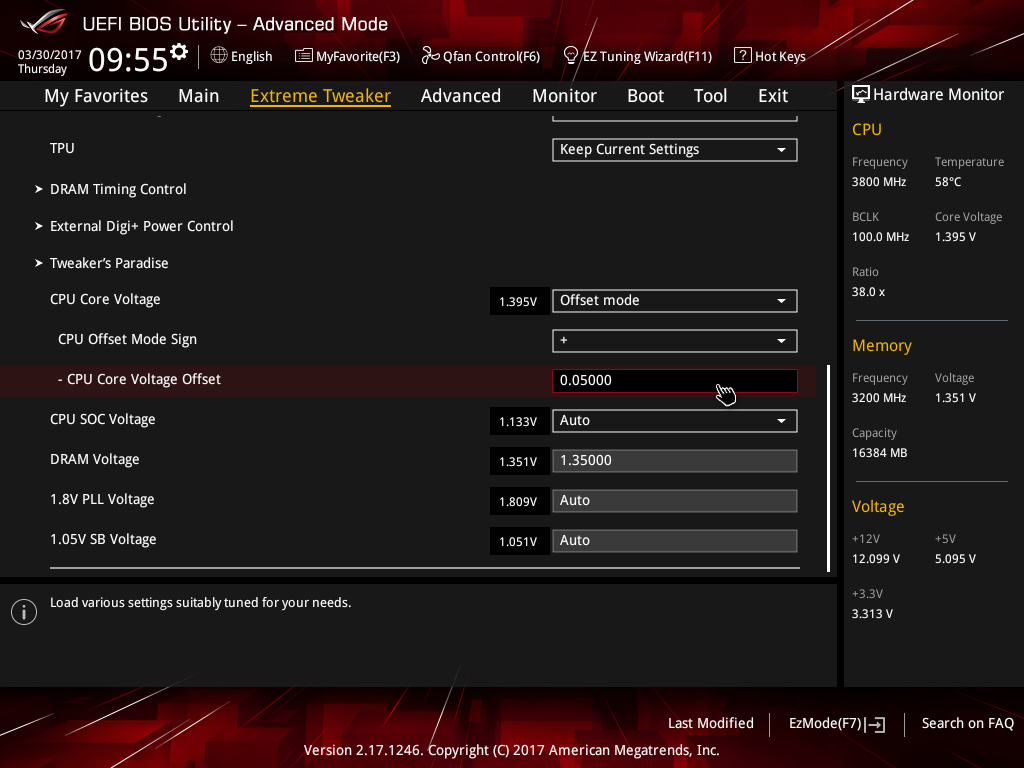Click the info icon in help area
Screen dimensions: 1024x768
[x=23, y=612]
